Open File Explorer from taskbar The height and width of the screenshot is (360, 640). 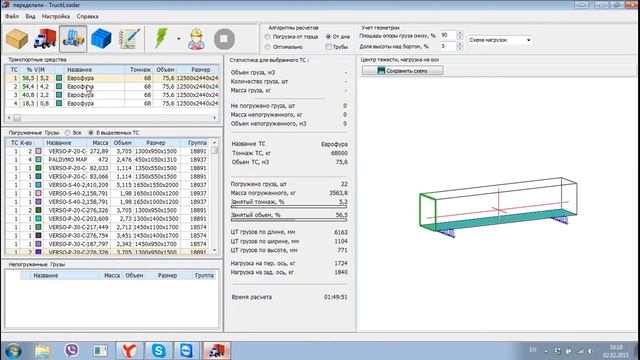[42, 351]
